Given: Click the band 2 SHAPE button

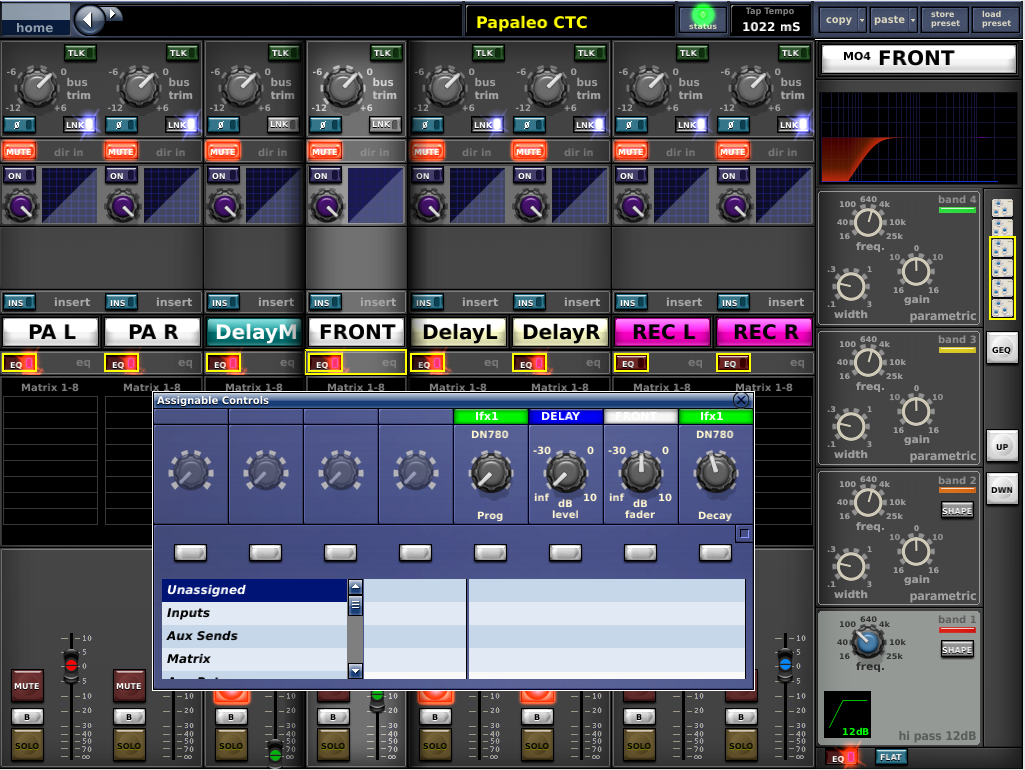Looking at the screenshot, I should click(x=957, y=510).
